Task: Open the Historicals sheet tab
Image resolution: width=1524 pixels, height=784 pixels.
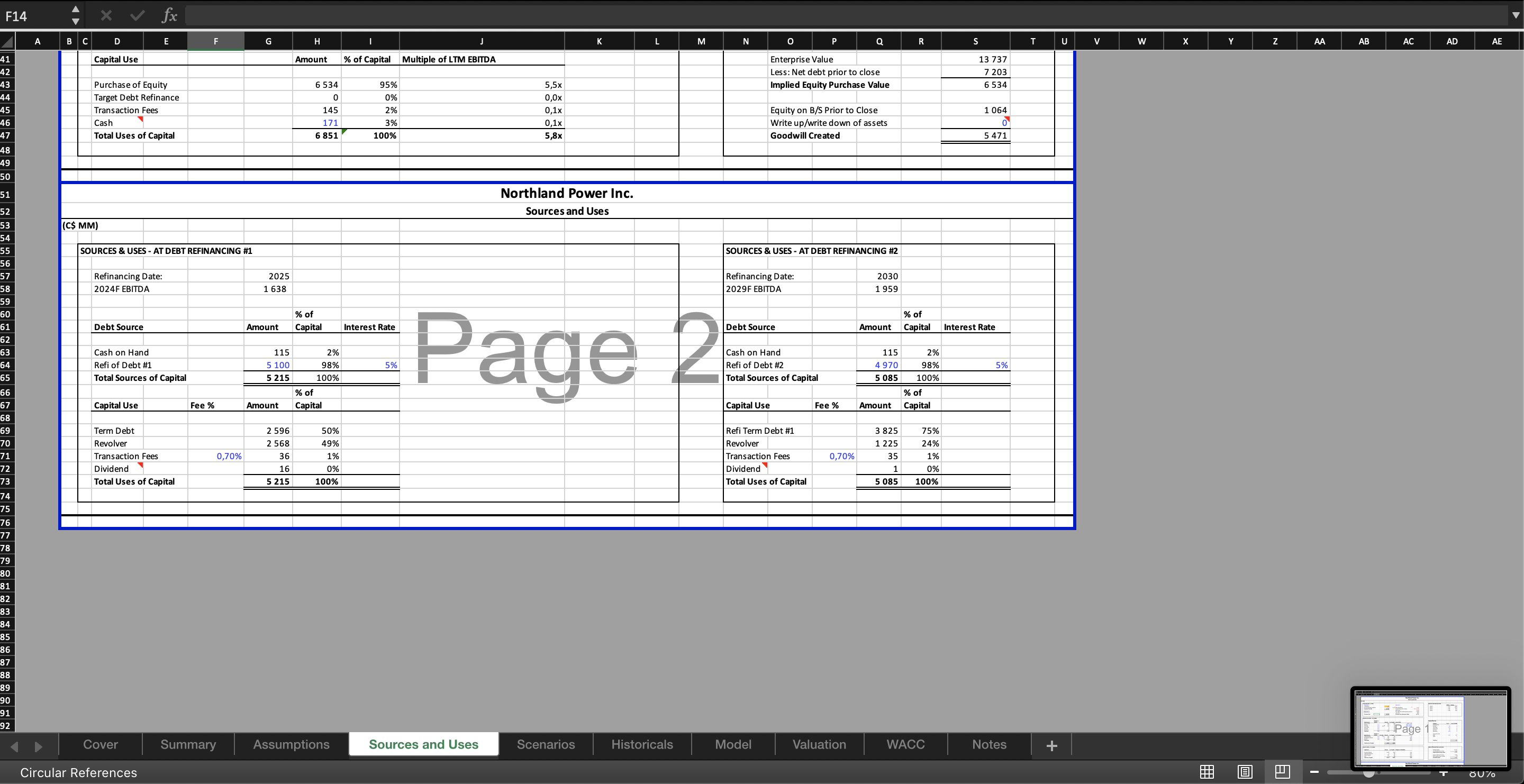Action: click(x=642, y=744)
